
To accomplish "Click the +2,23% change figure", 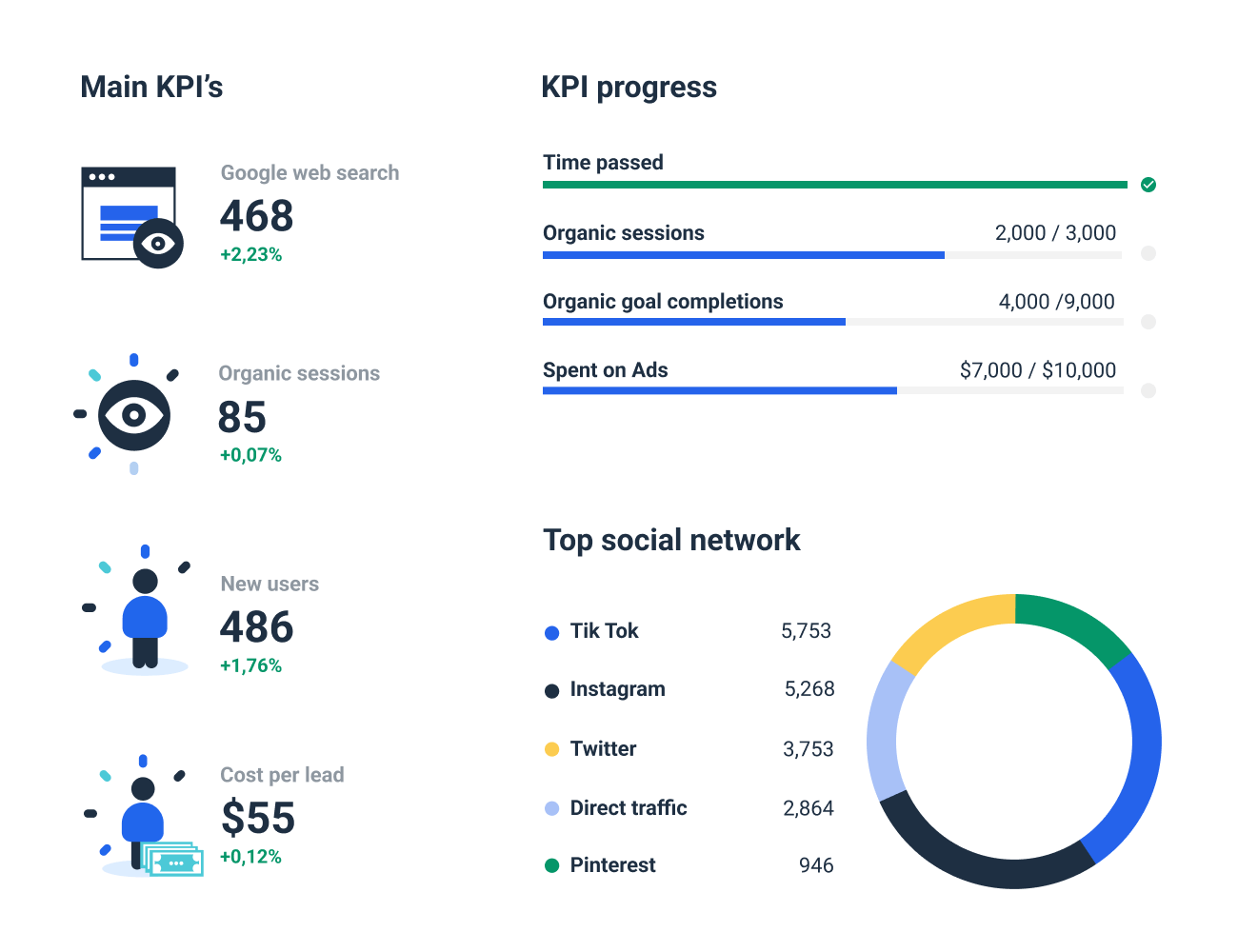I will [251, 255].
